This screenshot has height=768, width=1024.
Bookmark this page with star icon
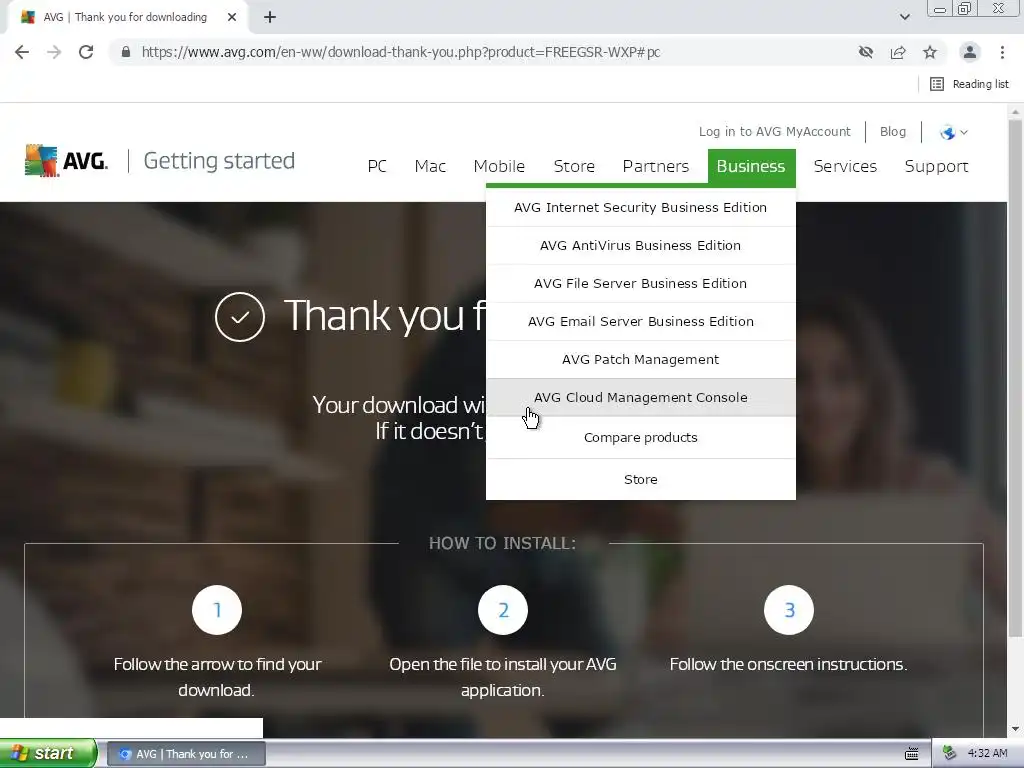tap(930, 52)
